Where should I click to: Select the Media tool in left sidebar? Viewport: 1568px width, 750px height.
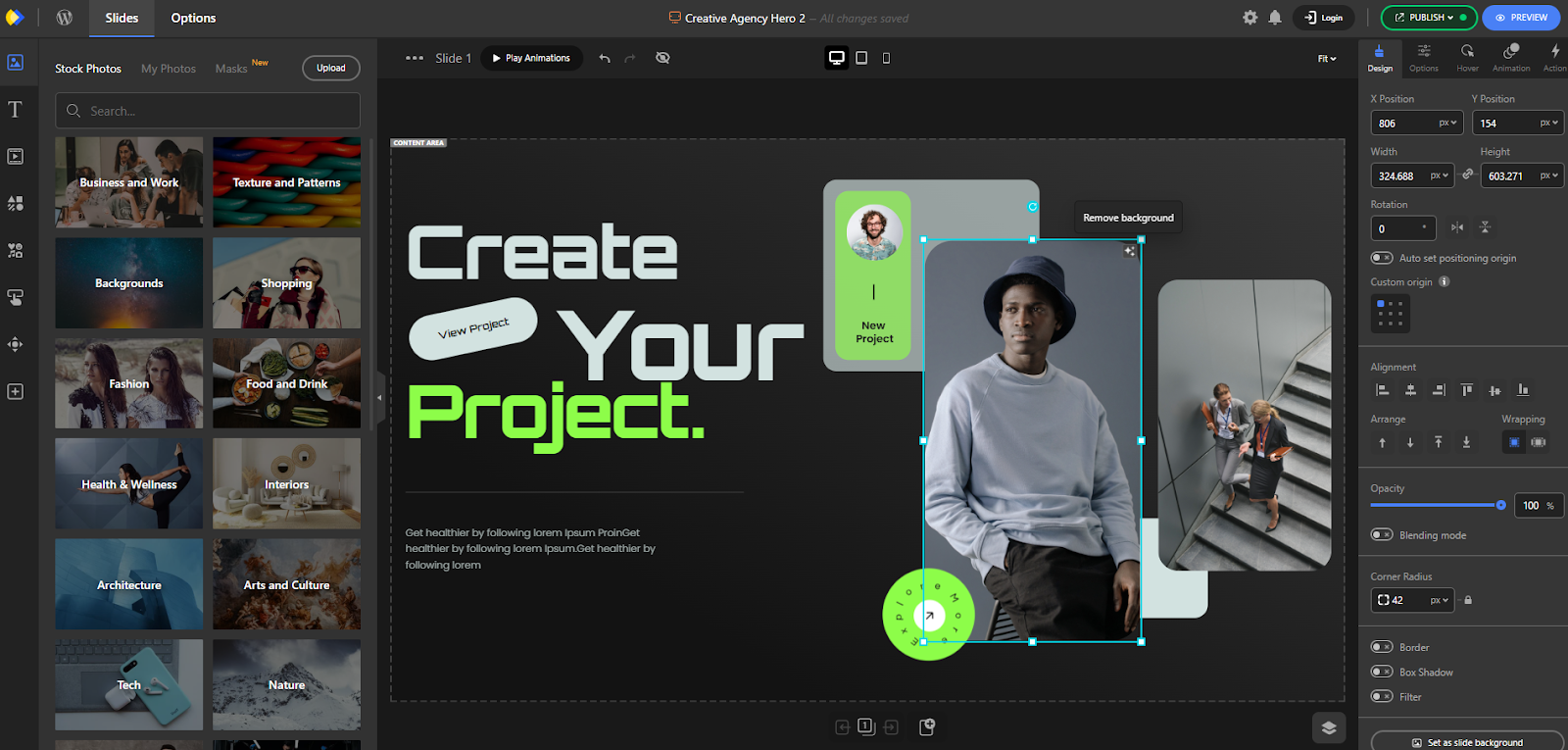pos(15,63)
